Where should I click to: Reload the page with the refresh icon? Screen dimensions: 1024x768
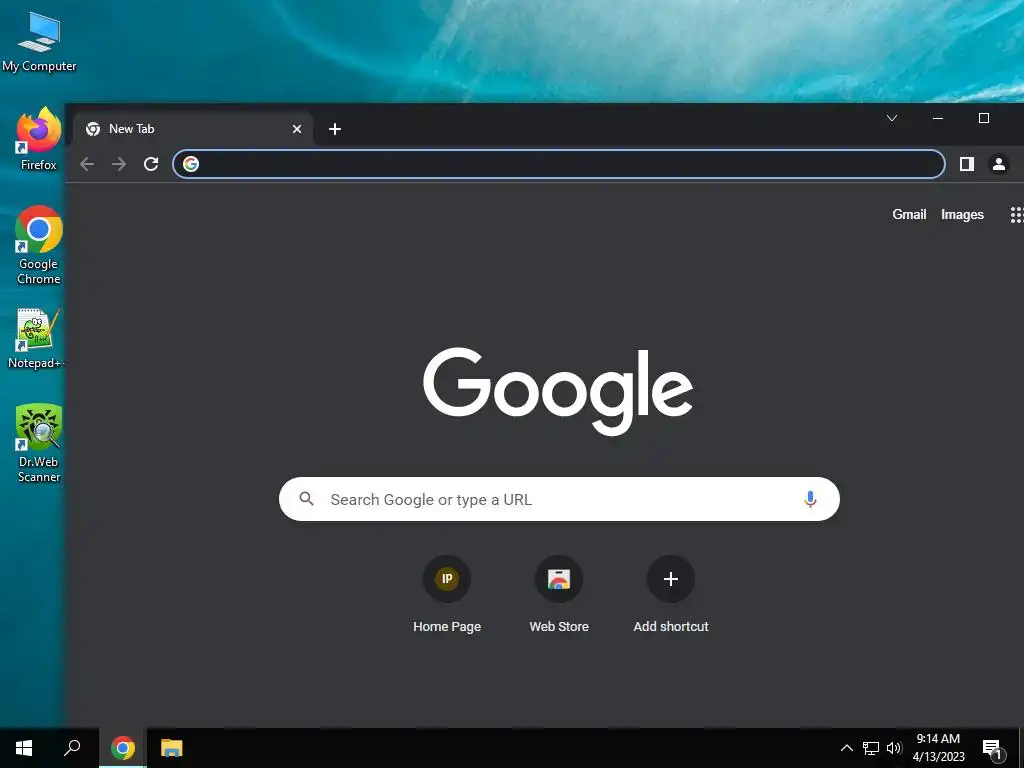[151, 164]
